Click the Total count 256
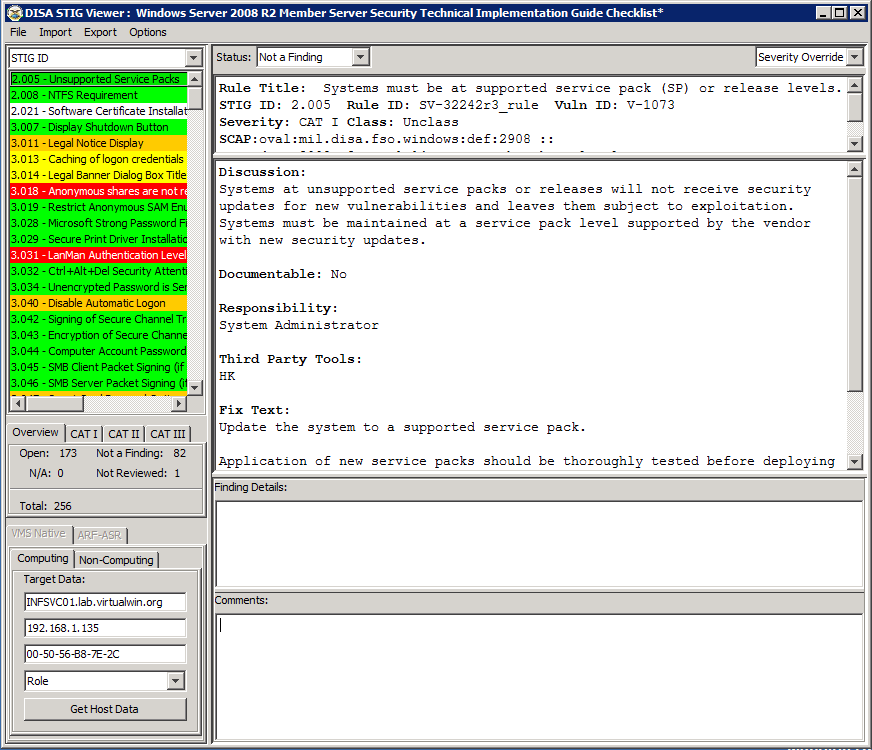Image resolution: width=872 pixels, height=750 pixels. 62,506
